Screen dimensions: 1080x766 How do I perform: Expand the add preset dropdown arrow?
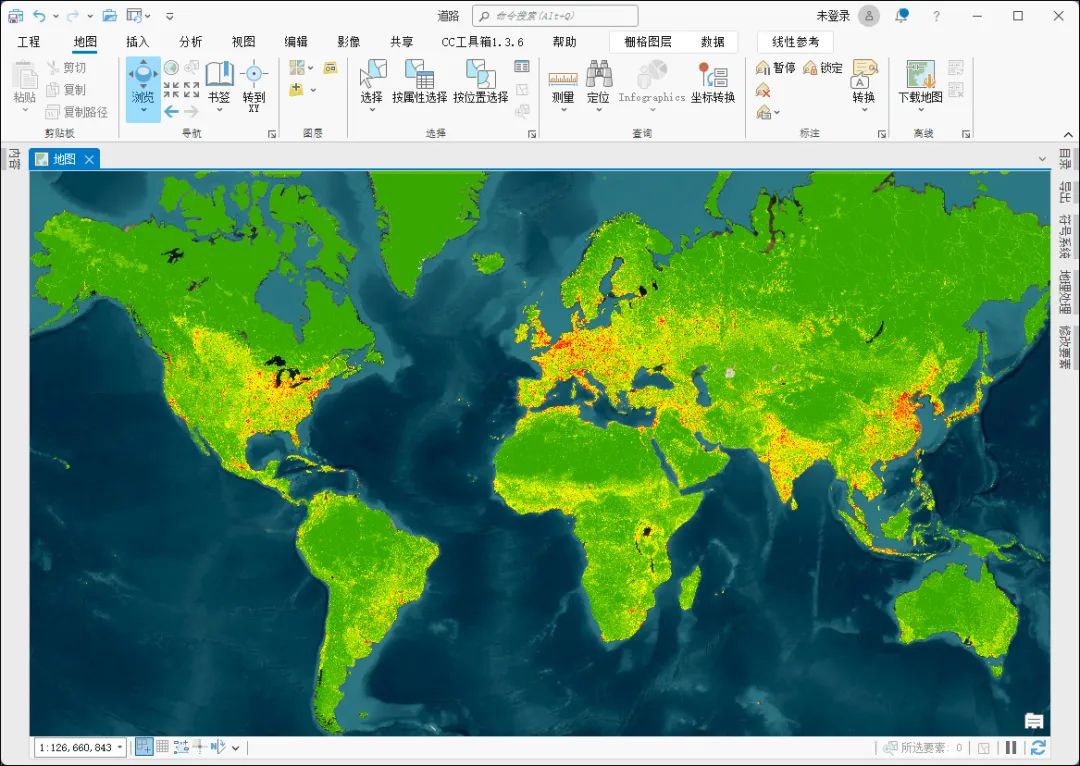coord(313,90)
